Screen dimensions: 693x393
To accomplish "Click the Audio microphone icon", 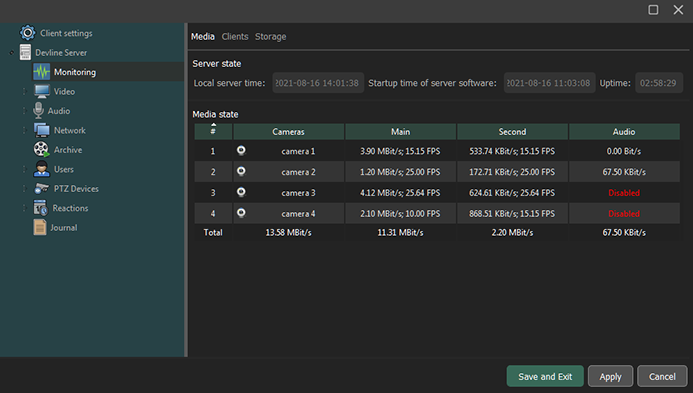I will [x=38, y=111].
